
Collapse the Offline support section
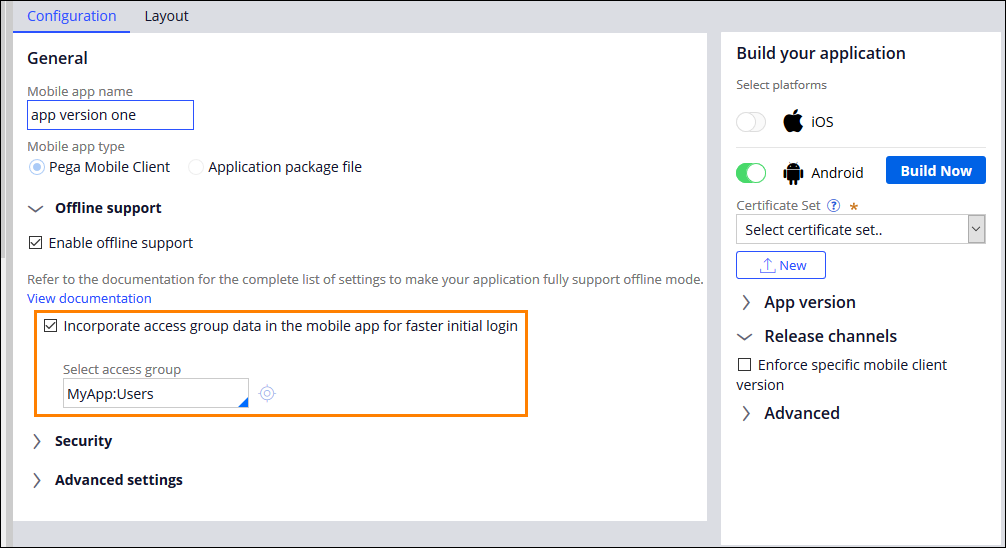(37, 208)
